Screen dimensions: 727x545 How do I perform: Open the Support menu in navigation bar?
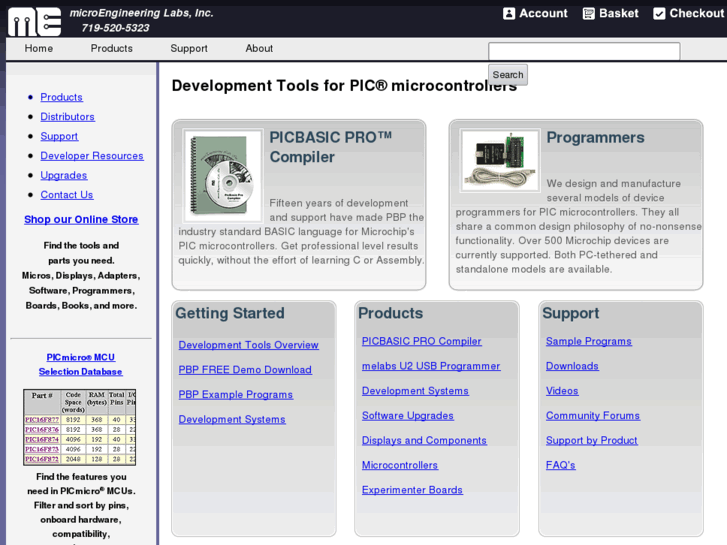coord(189,48)
